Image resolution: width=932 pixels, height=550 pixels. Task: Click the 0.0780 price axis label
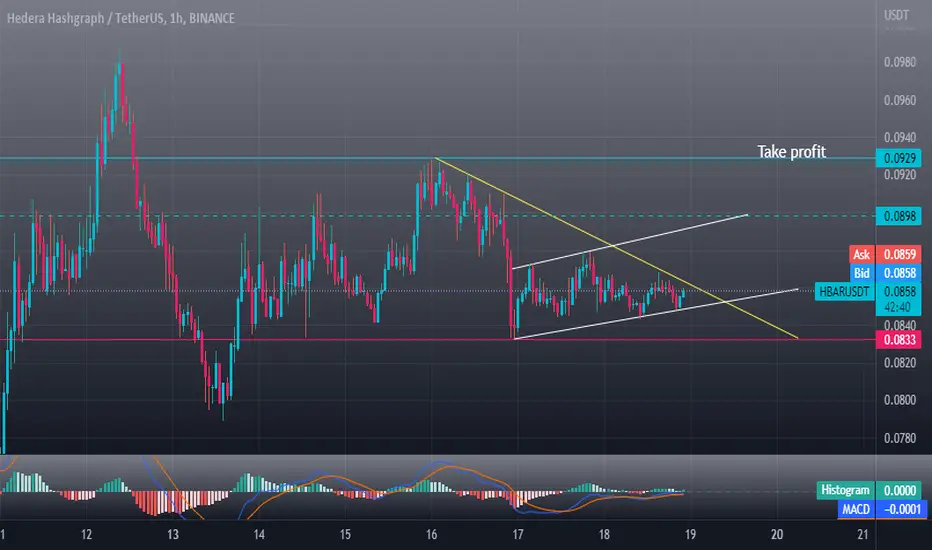tap(899, 438)
